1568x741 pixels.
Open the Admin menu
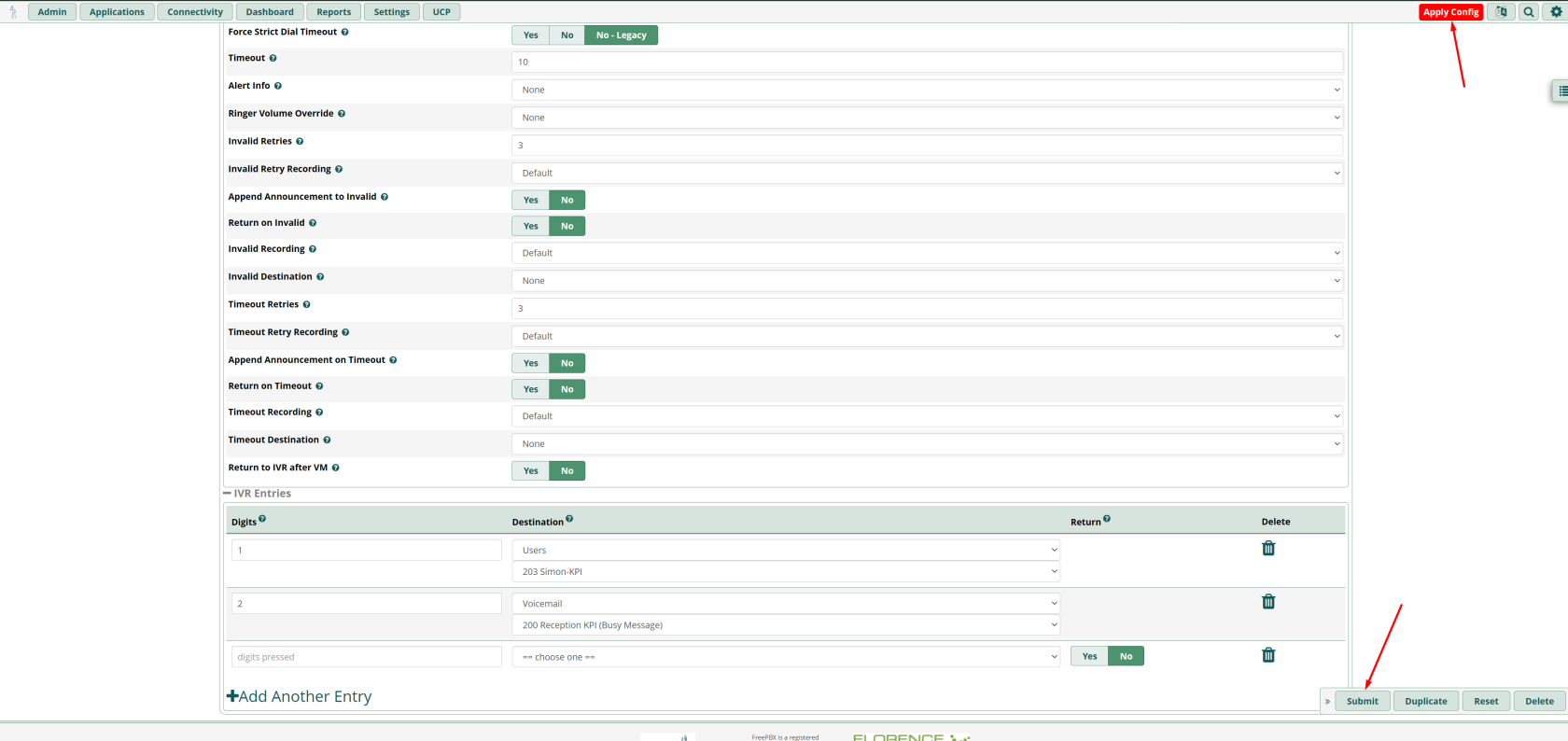coord(52,12)
